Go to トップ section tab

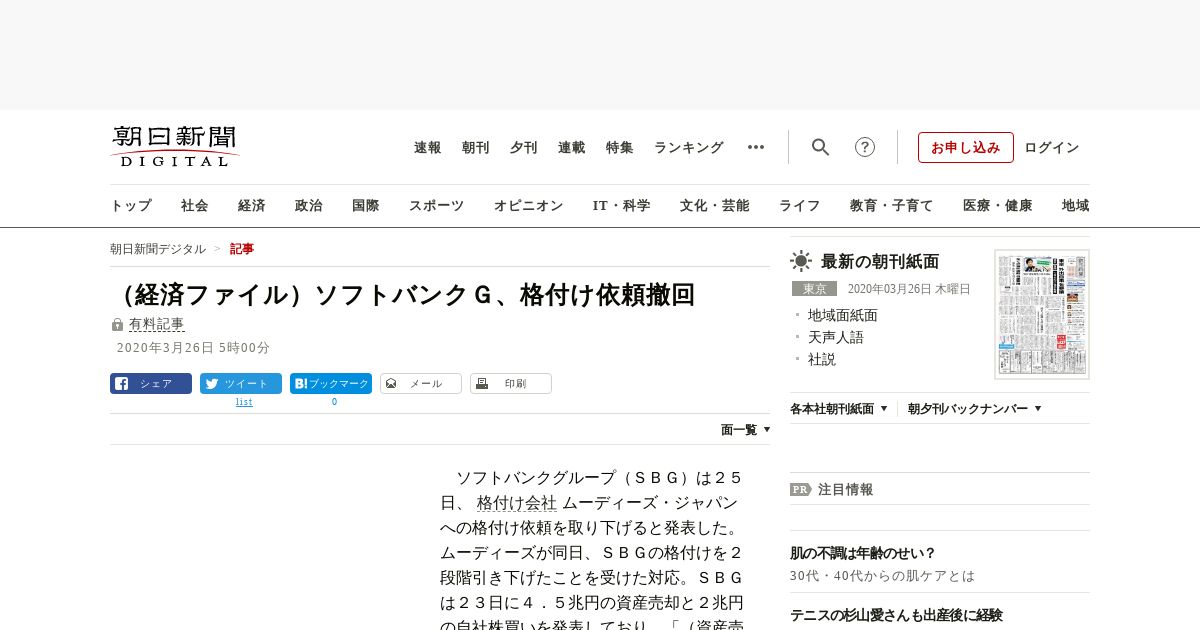[131, 205]
